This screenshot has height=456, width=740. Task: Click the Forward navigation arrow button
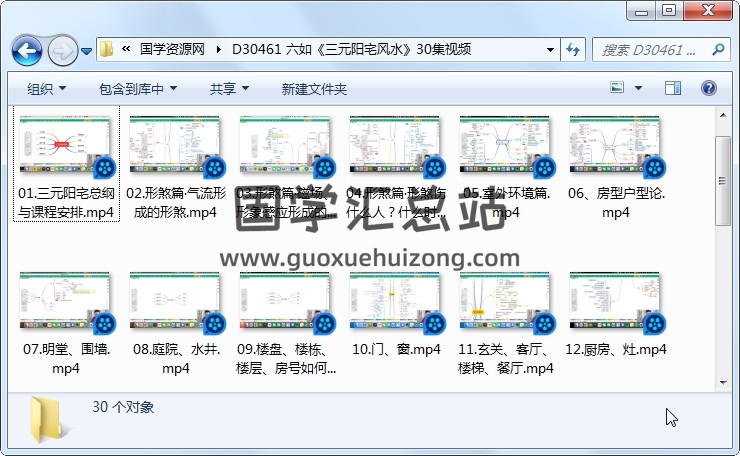click(x=62, y=50)
